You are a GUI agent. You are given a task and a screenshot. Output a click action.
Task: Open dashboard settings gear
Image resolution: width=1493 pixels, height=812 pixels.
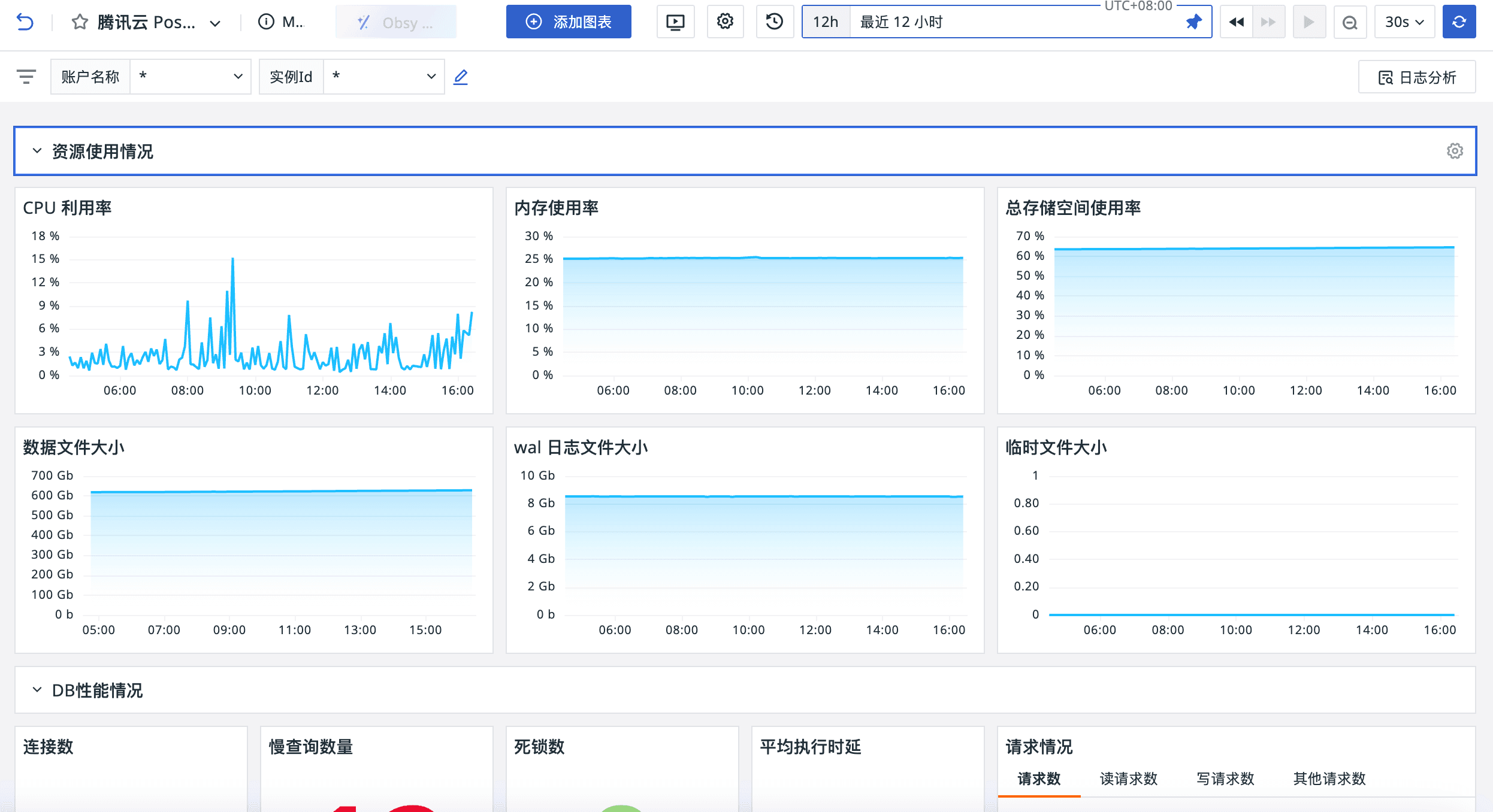(x=725, y=22)
